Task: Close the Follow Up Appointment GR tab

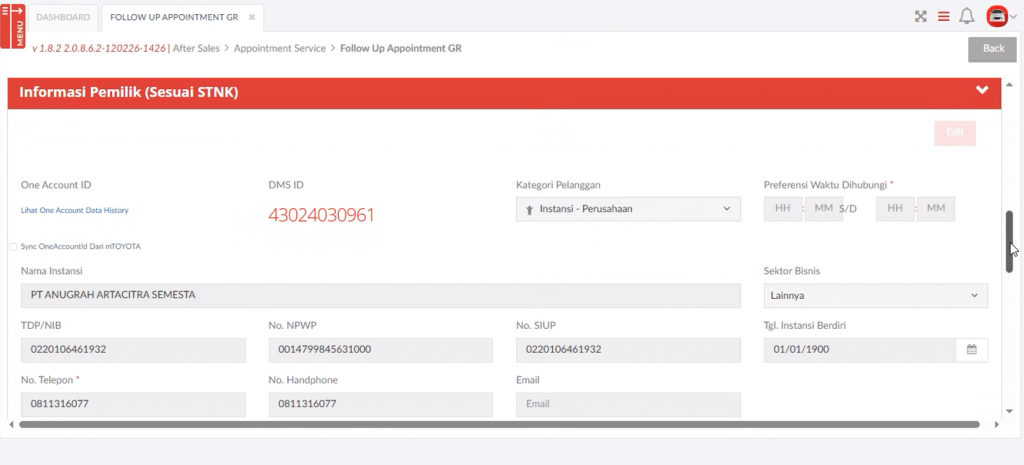Action: 252,18
